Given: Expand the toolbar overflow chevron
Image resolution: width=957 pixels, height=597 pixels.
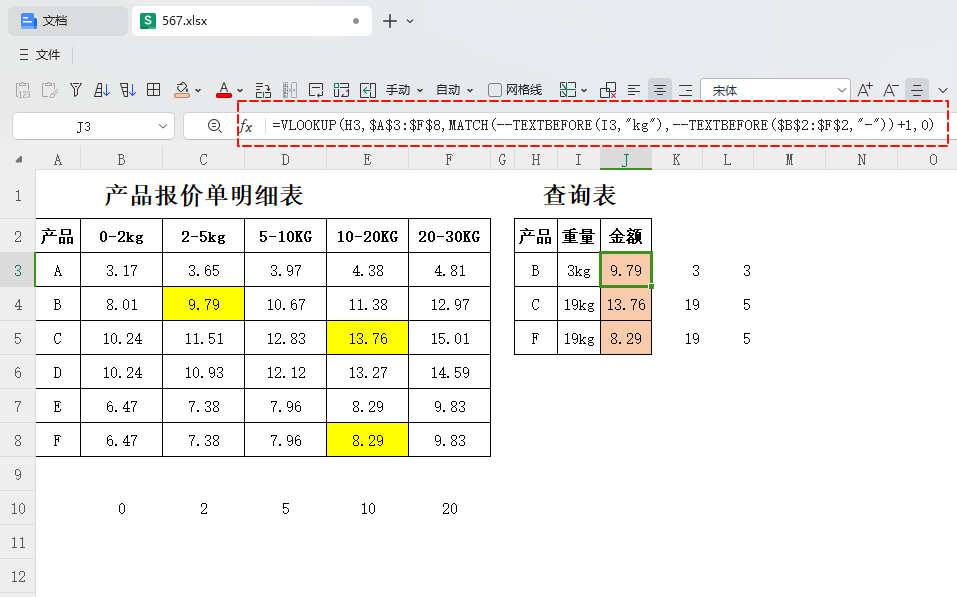Looking at the screenshot, I should [943, 90].
